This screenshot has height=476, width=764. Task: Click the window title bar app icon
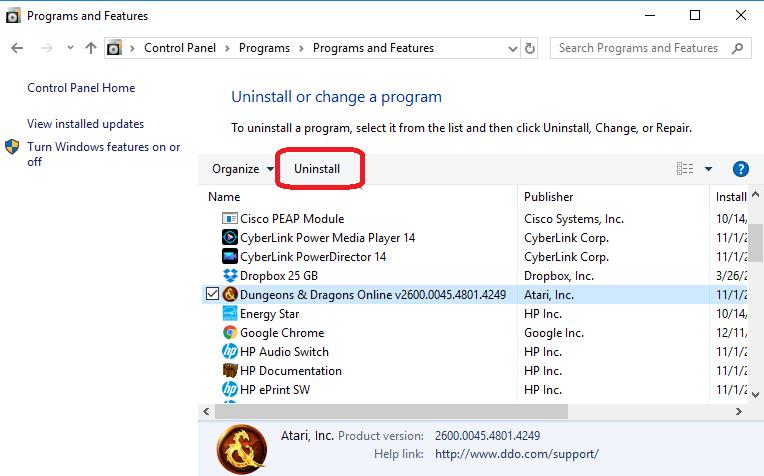click(x=13, y=16)
